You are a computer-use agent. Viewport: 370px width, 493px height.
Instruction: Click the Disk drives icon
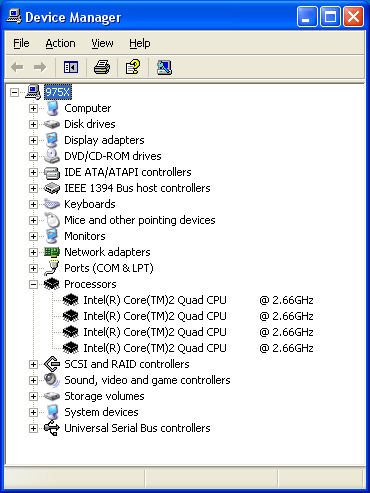pos(52,124)
